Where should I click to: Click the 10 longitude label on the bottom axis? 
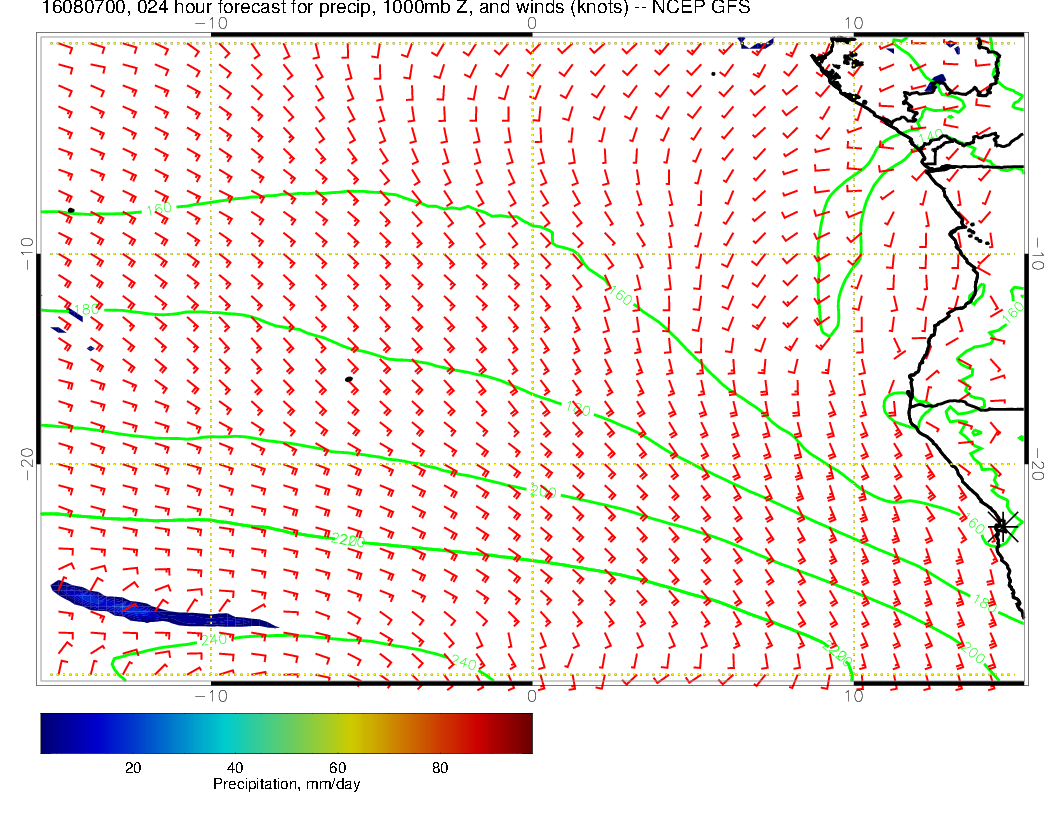point(853,695)
